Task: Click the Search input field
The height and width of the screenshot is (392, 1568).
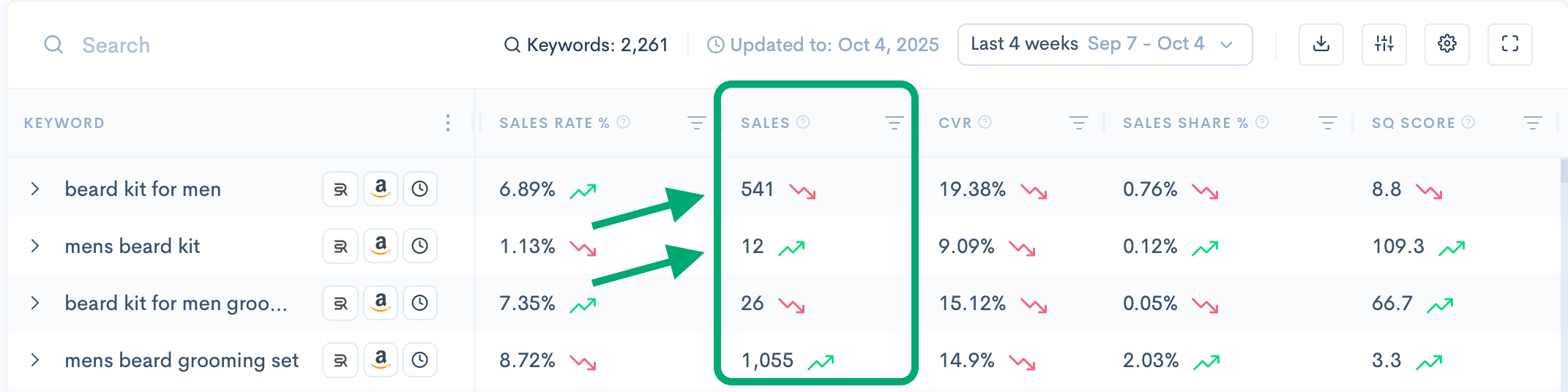Action: click(220, 45)
